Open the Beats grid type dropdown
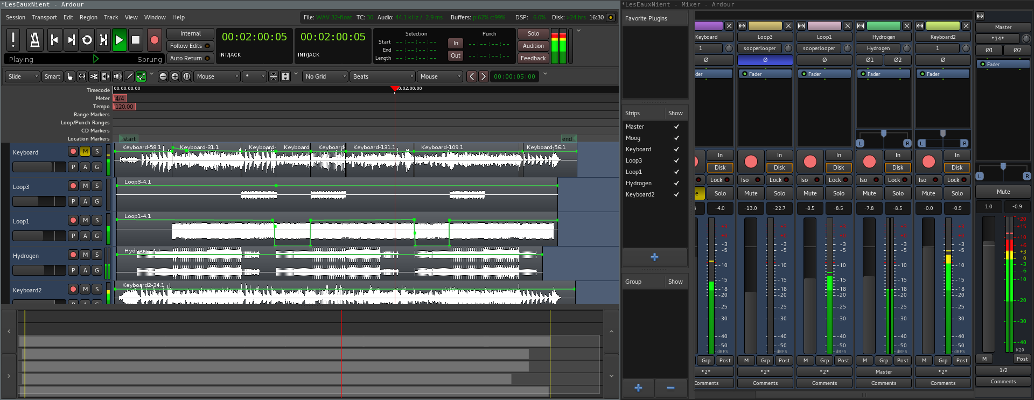The height and width of the screenshot is (400, 1034). [x=382, y=76]
